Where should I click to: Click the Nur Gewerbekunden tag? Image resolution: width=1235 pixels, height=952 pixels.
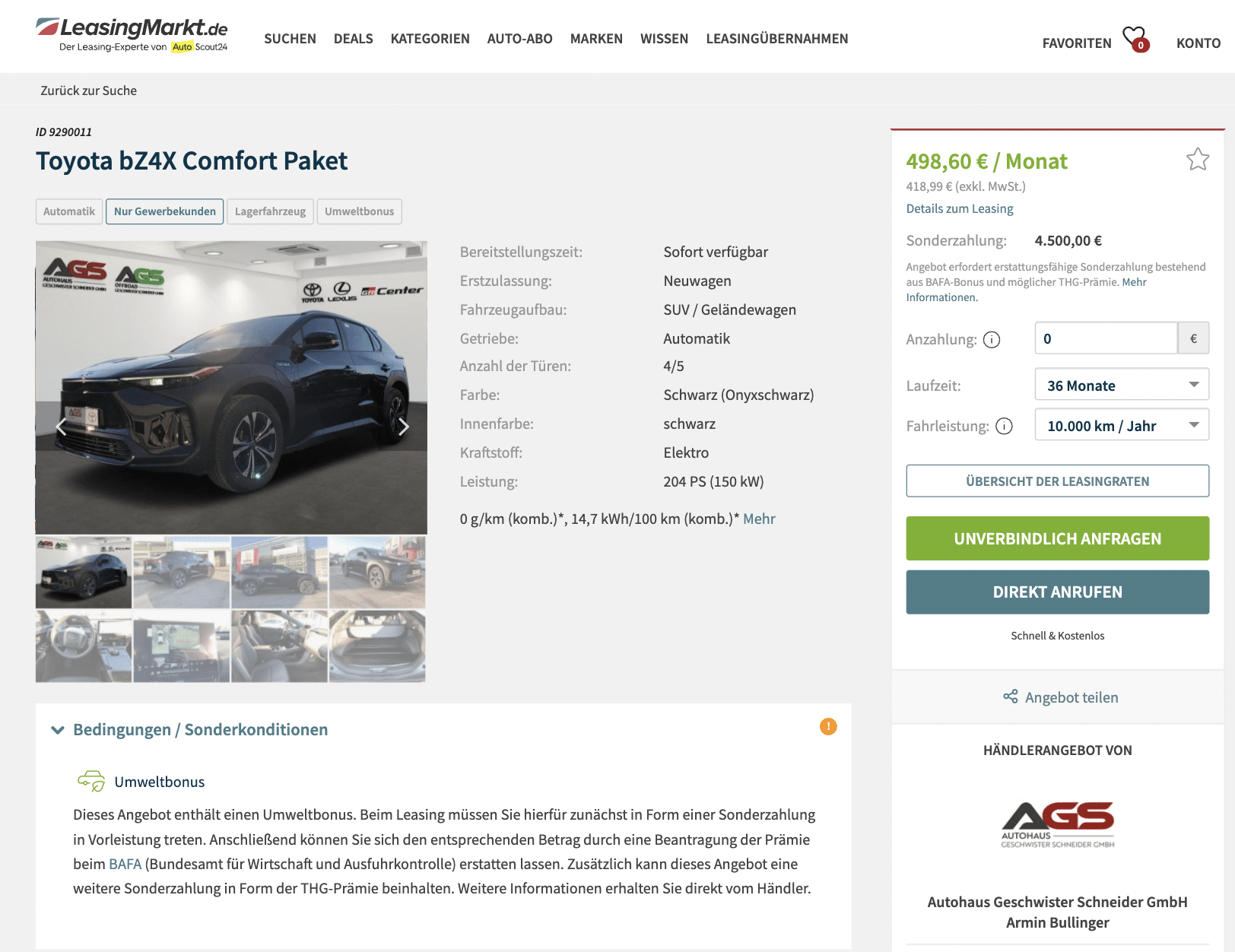point(164,211)
